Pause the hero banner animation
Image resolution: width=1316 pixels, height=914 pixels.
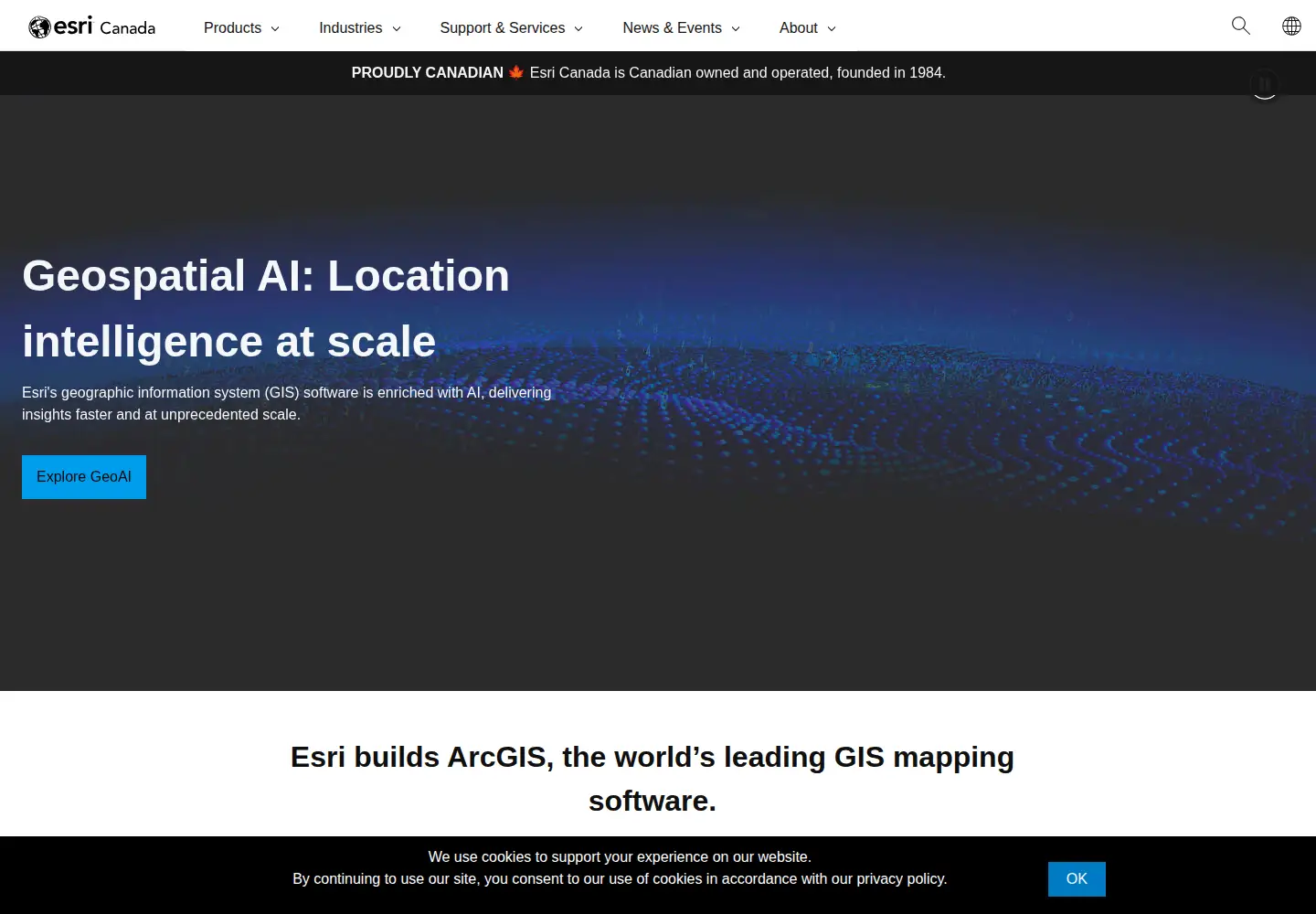coord(1265,84)
